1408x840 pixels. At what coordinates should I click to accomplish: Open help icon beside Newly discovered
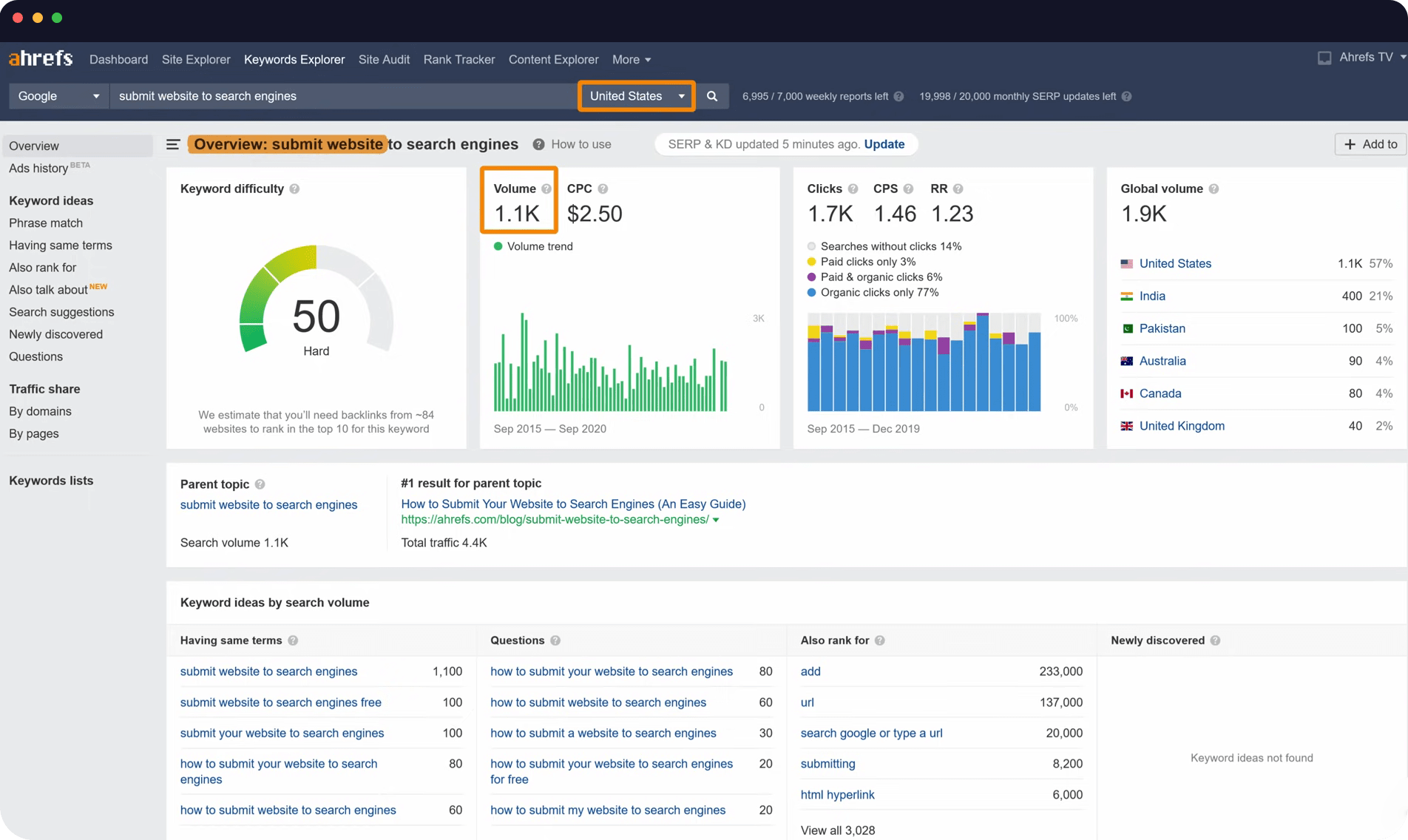1215,640
